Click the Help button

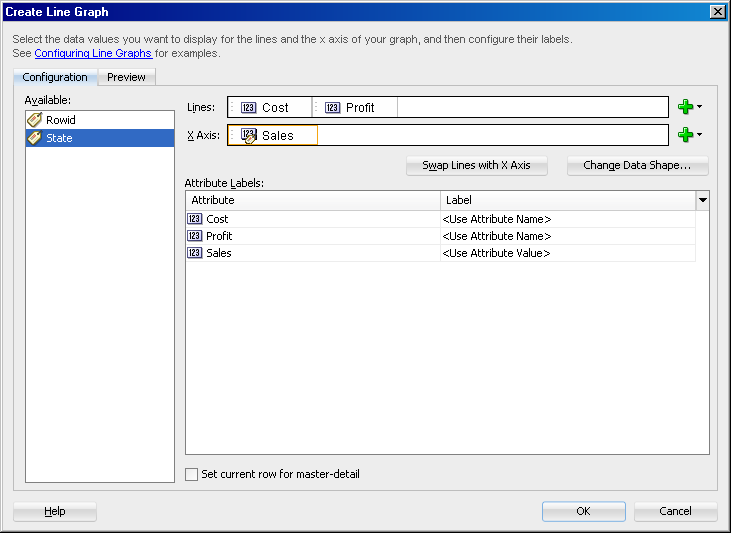(x=55, y=511)
